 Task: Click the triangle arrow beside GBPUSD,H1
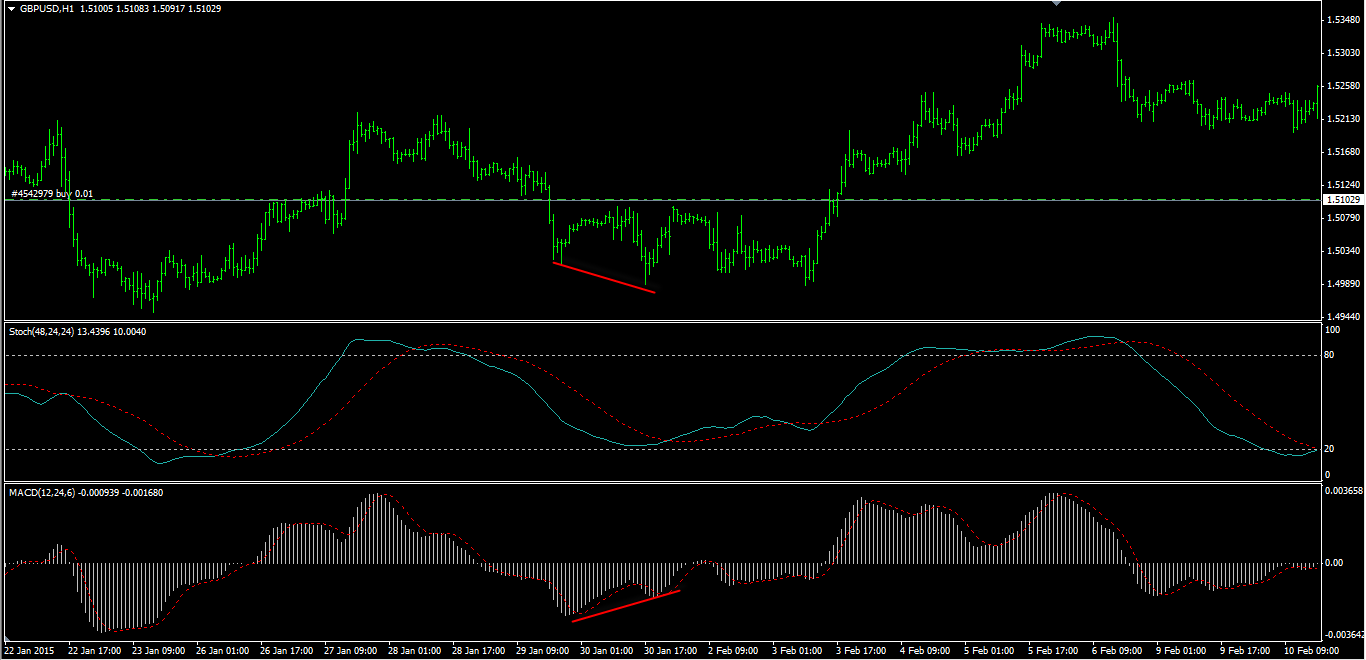(x=11, y=9)
